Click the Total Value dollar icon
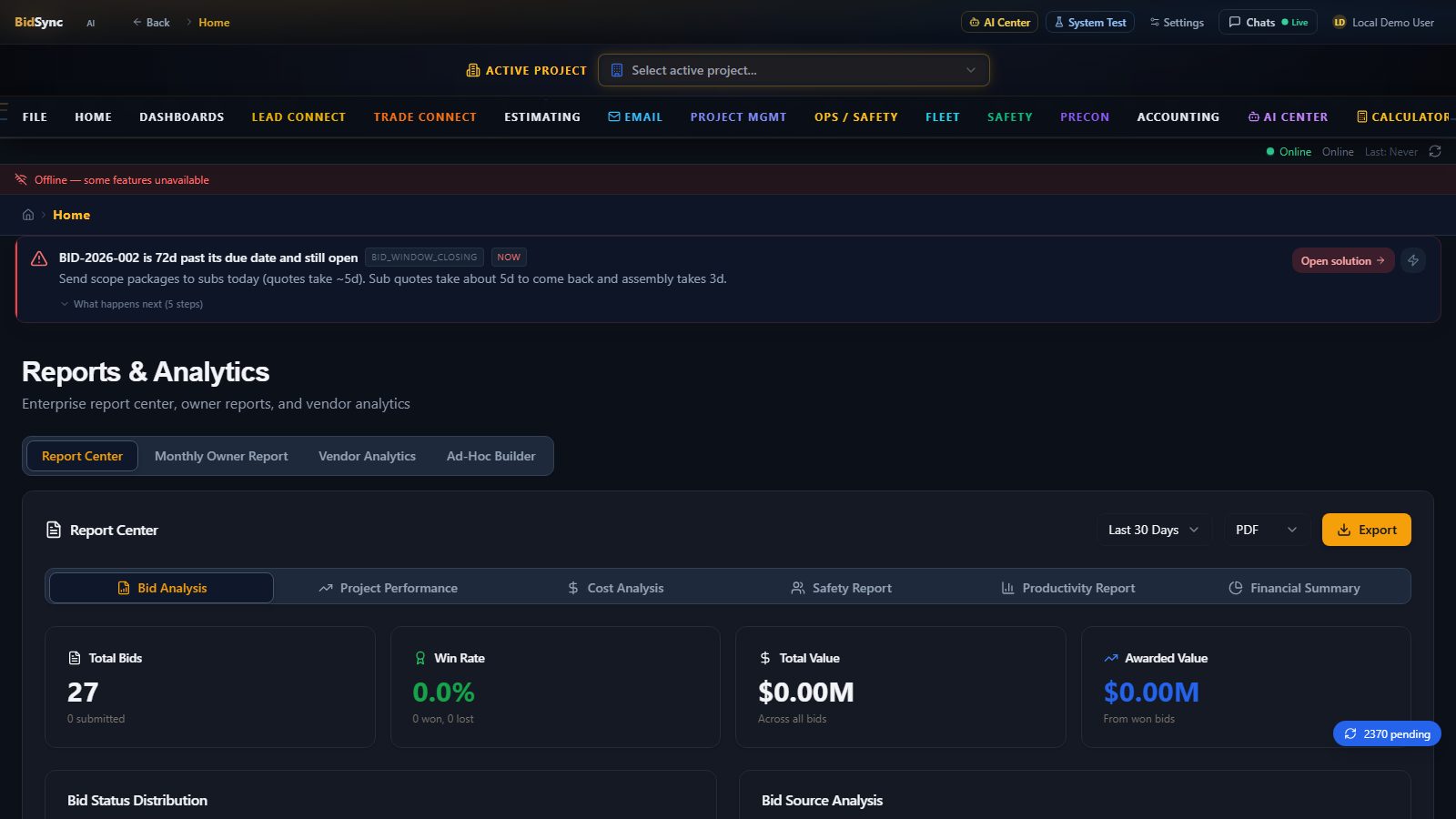The image size is (1456, 819). click(x=765, y=658)
